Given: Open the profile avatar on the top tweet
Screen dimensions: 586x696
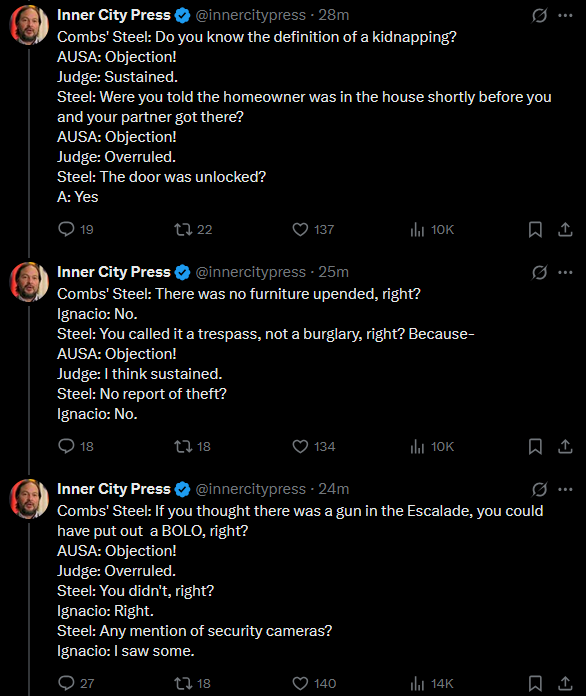Looking at the screenshot, I should [29, 25].
